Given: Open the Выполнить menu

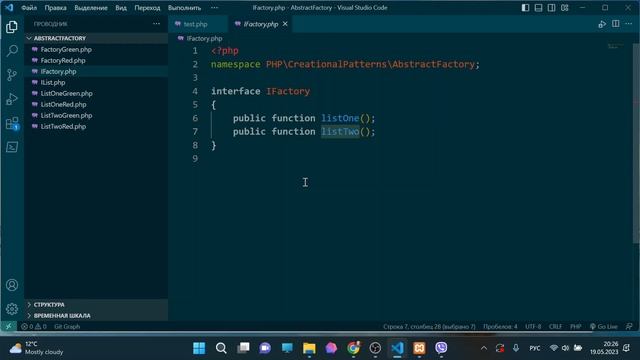Looking at the screenshot, I should click(x=184, y=8).
